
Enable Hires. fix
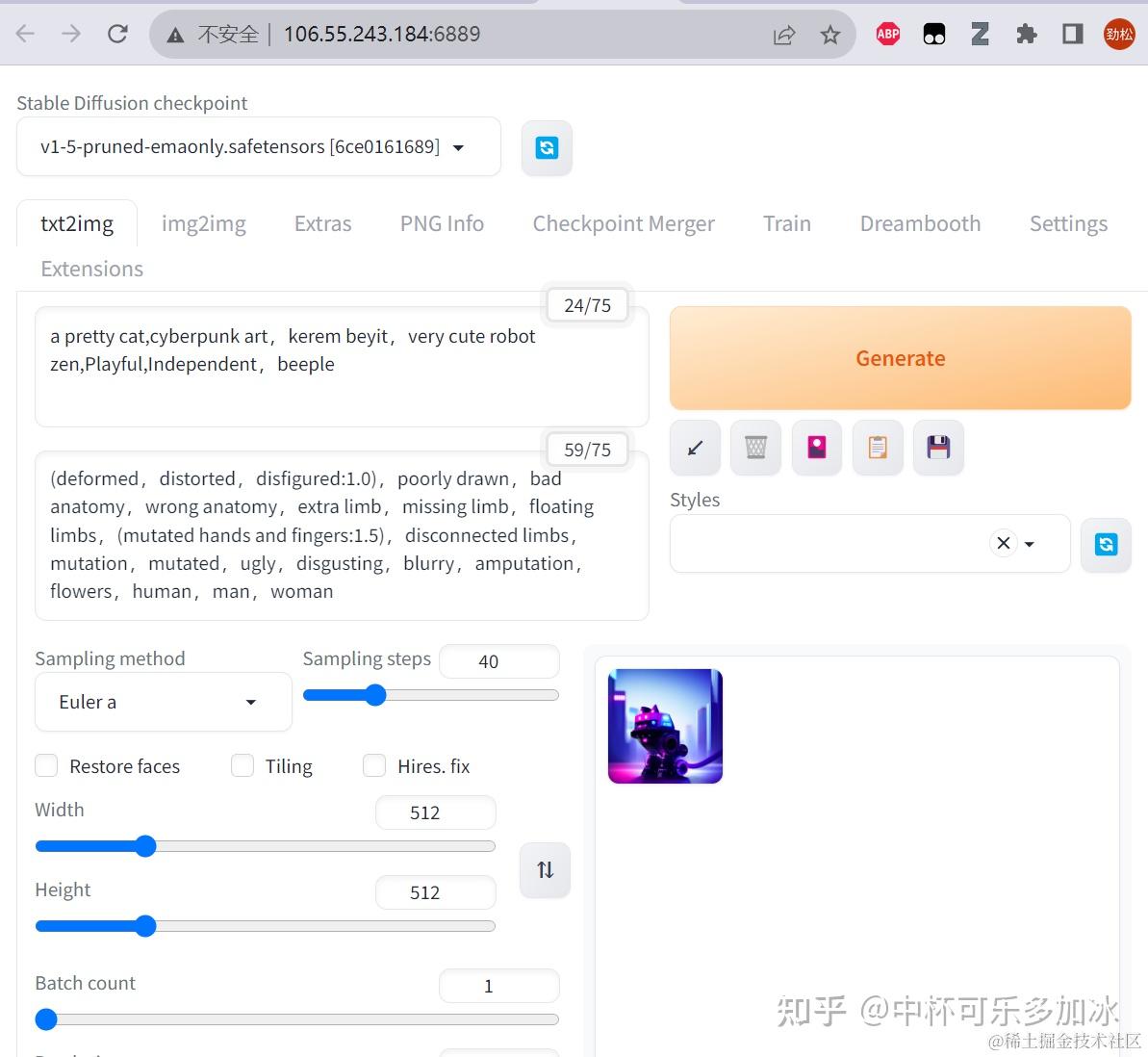click(373, 765)
